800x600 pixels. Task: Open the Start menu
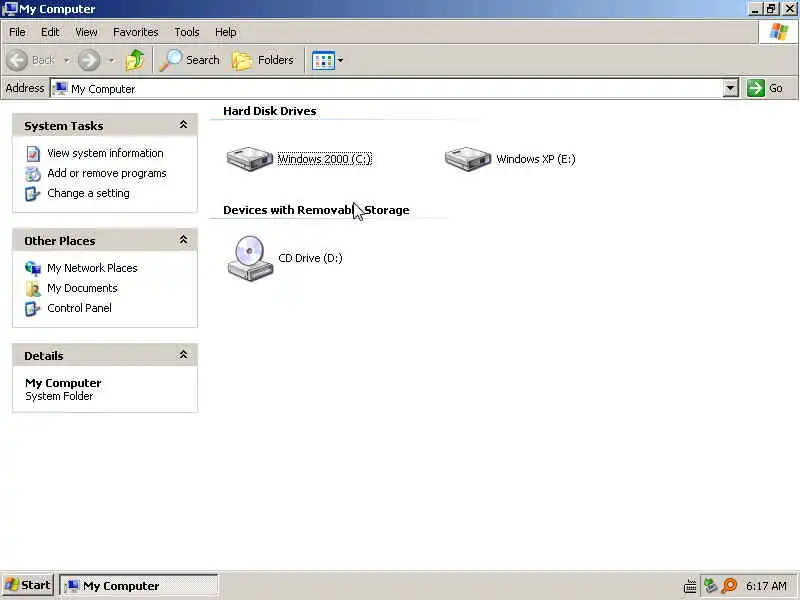point(28,585)
